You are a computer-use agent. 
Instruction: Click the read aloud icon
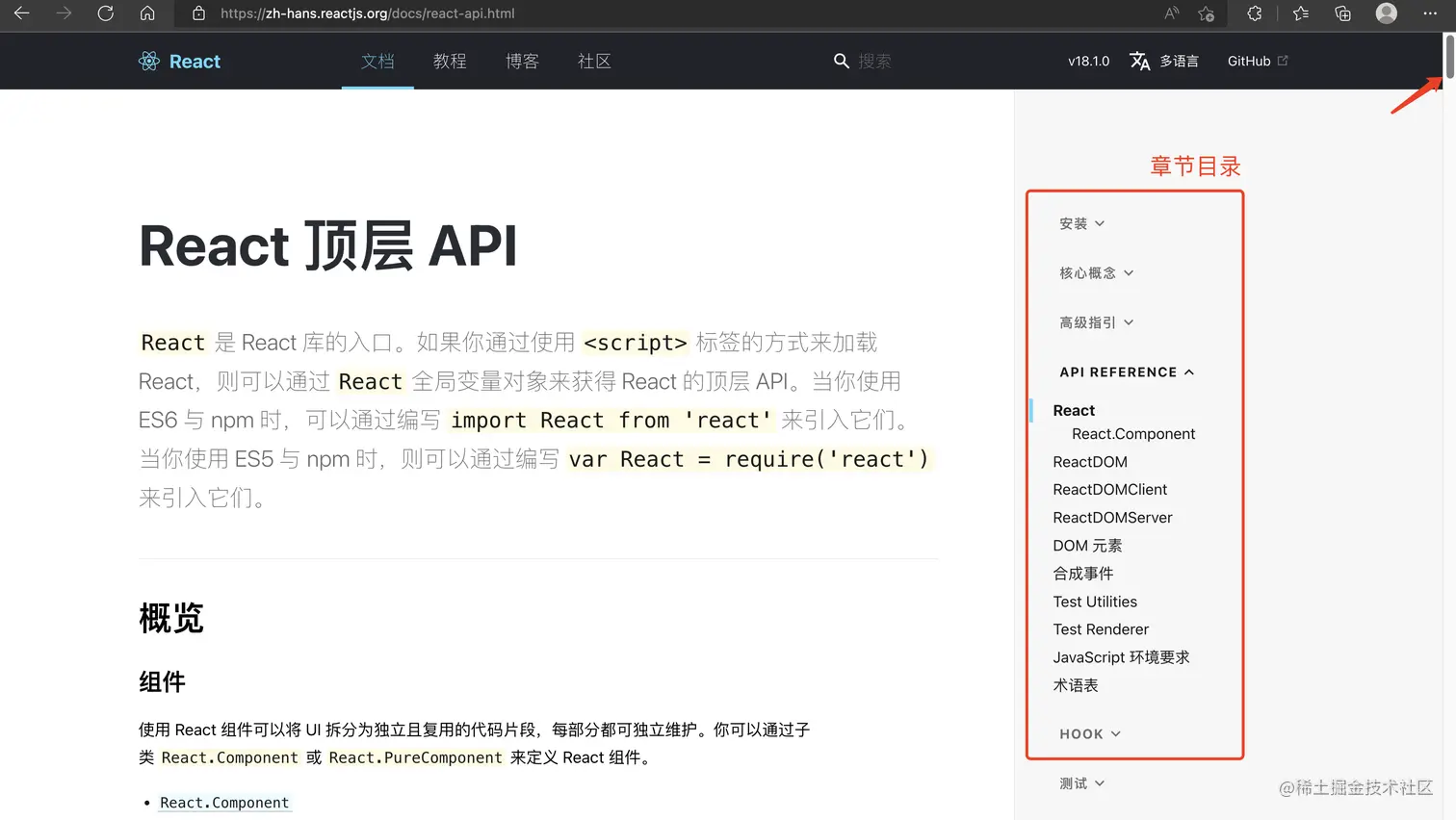click(1171, 13)
